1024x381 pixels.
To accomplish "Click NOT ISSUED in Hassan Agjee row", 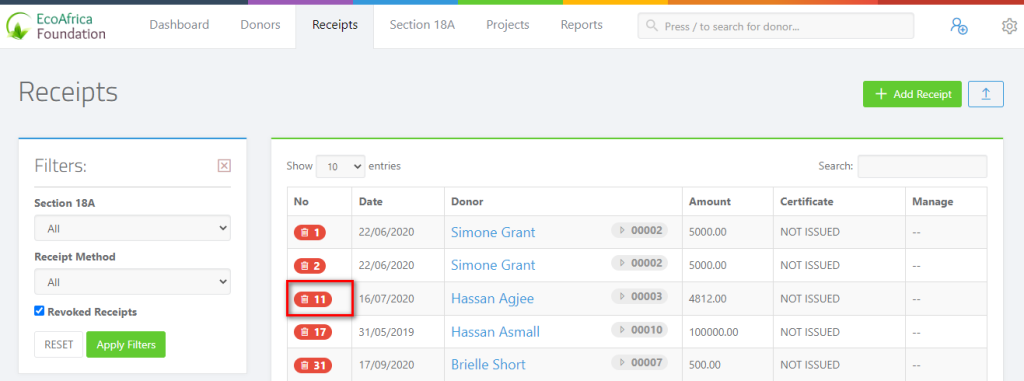I will click(810, 299).
